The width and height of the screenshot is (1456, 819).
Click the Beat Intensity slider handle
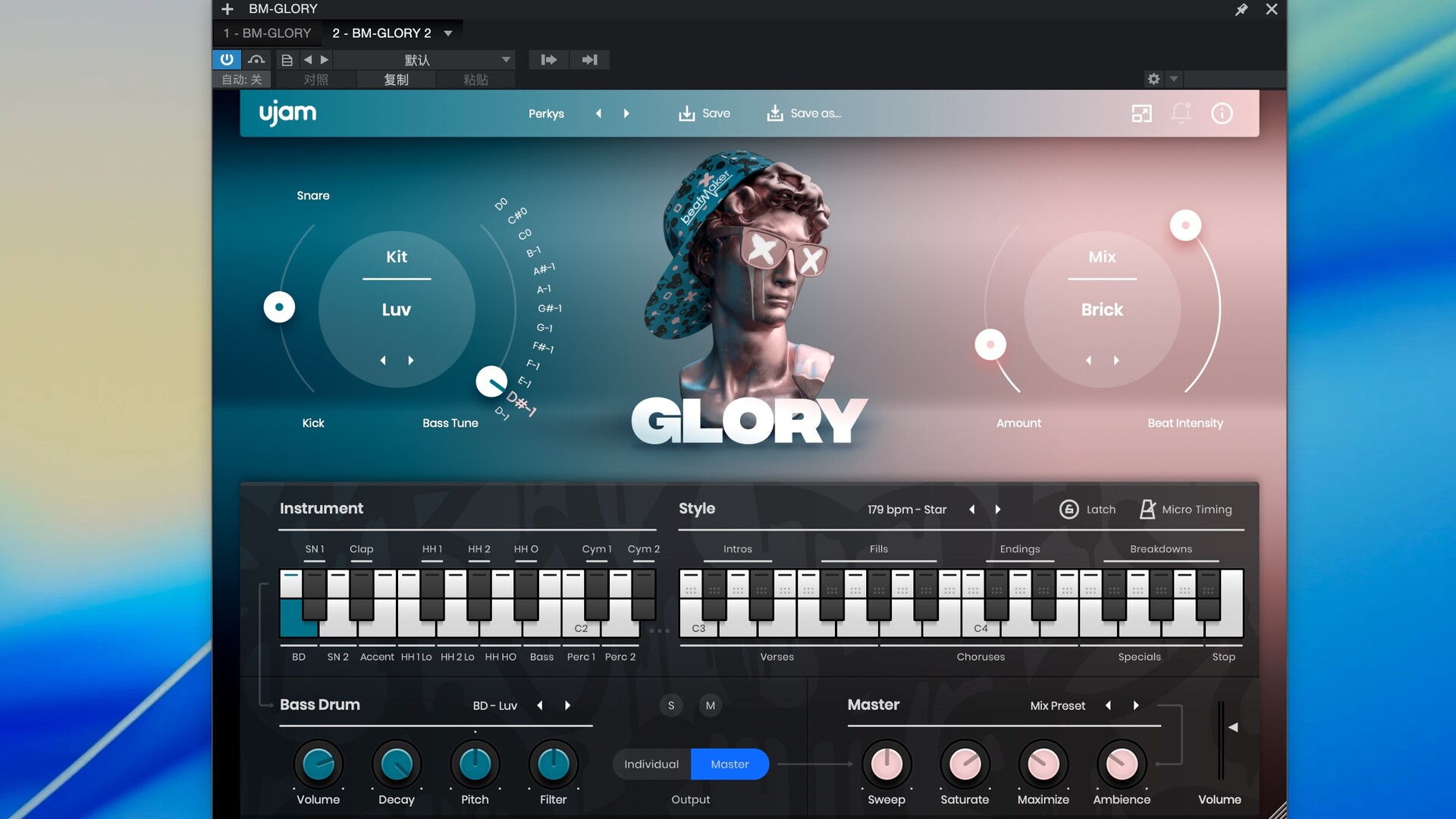tap(1185, 225)
